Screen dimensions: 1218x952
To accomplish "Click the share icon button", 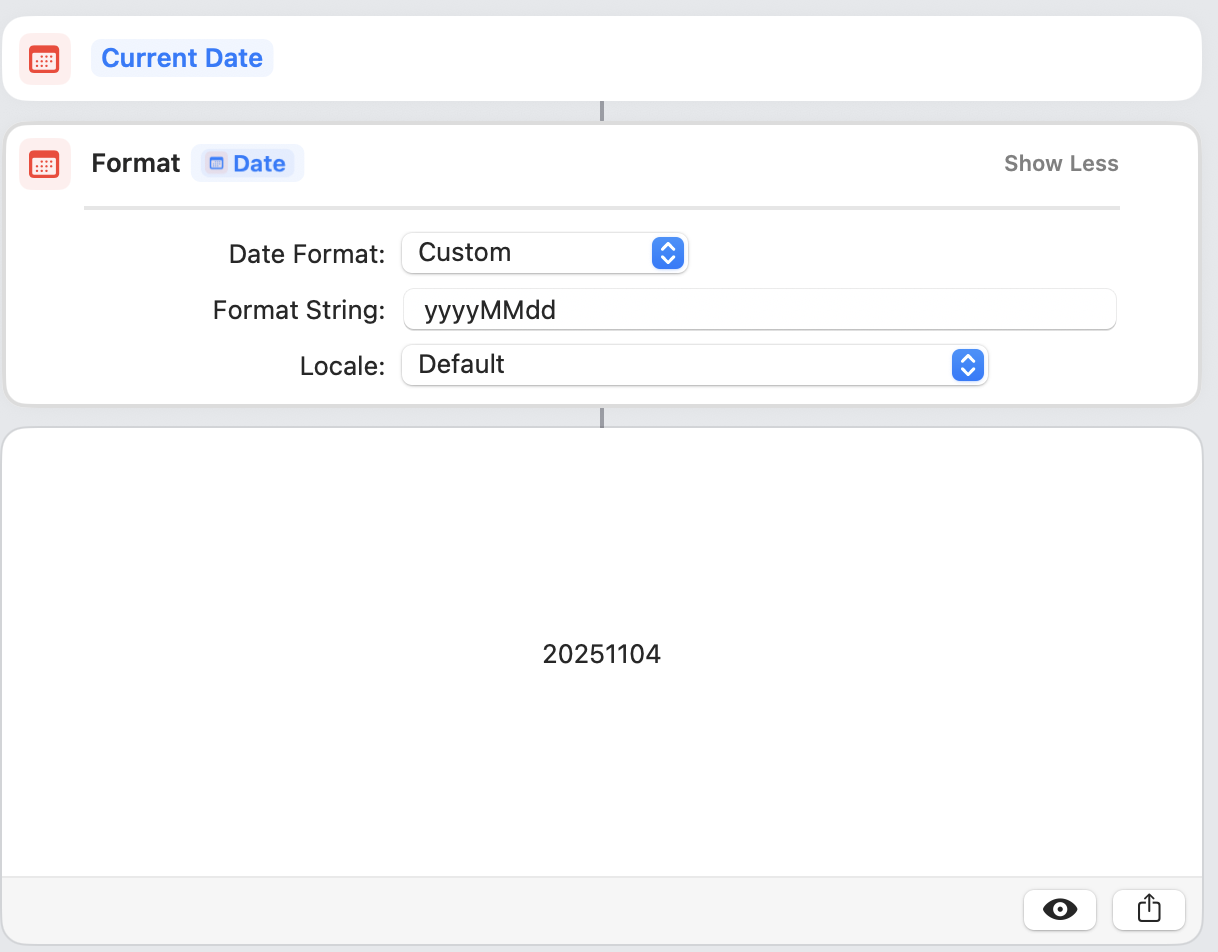I will pyautogui.click(x=1149, y=909).
